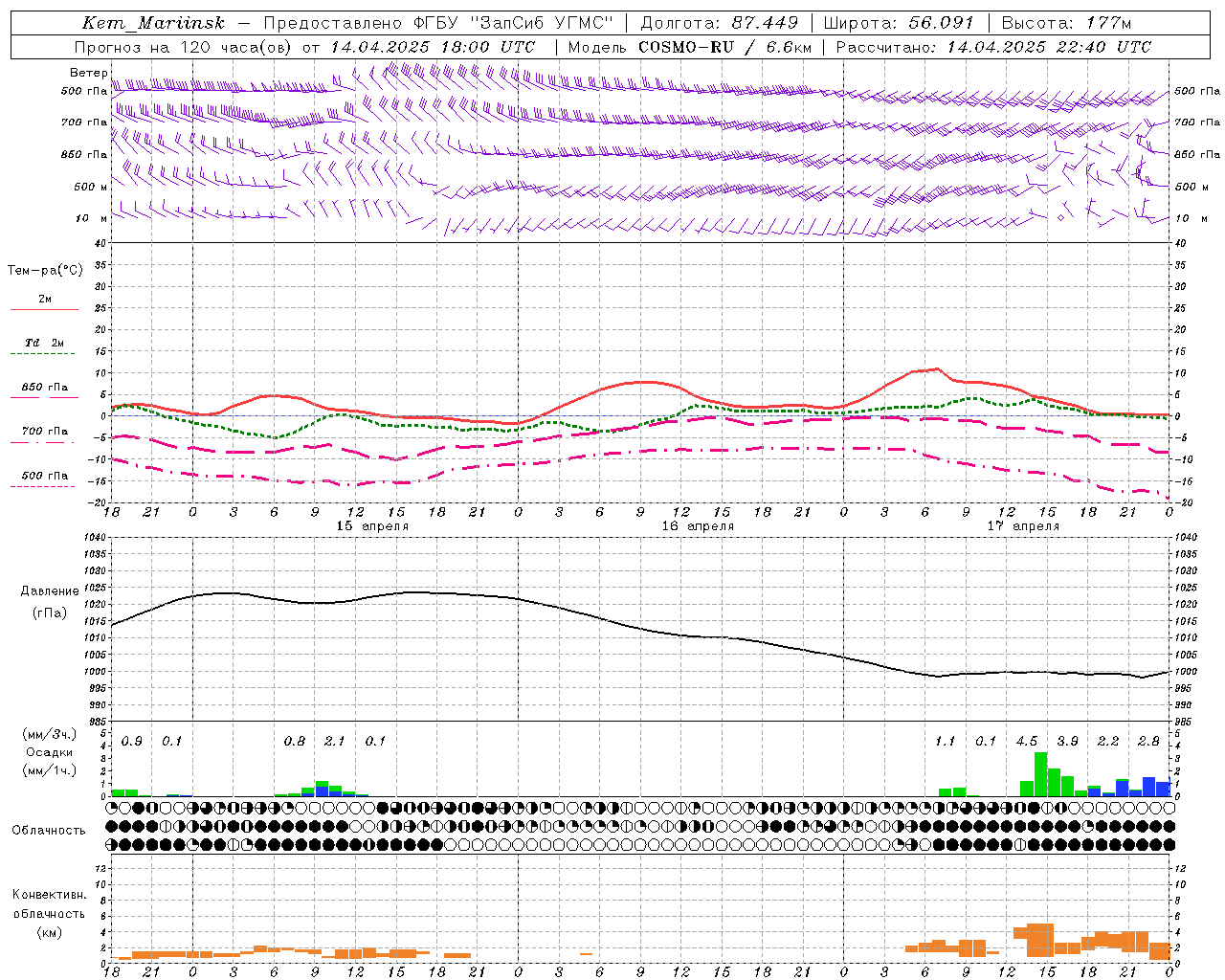The width and height of the screenshot is (1225, 980).
Task: Select the text Предоставлено ФГБУ "ЗапСиб УГМС"
Action: pos(437,23)
